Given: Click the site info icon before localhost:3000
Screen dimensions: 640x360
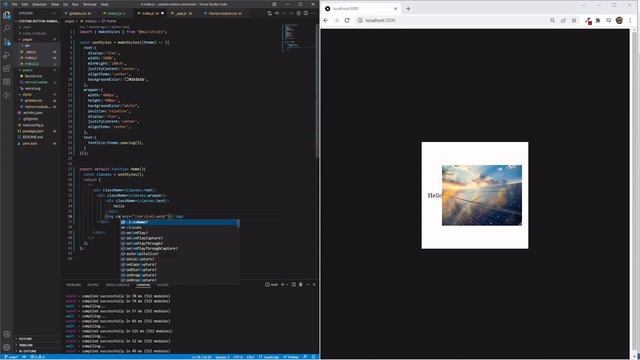Looking at the screenshot, I should click(360, 20).
